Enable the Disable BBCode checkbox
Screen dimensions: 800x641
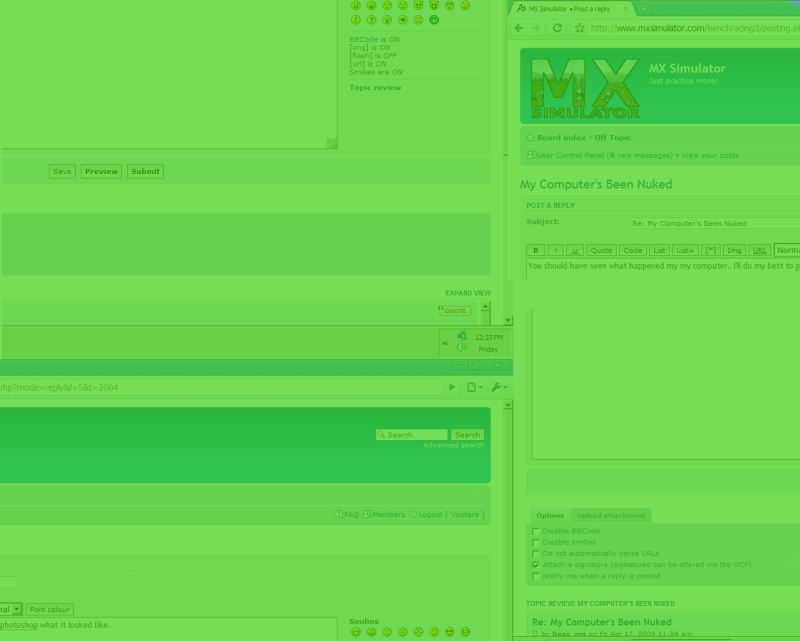click(536, 531)
